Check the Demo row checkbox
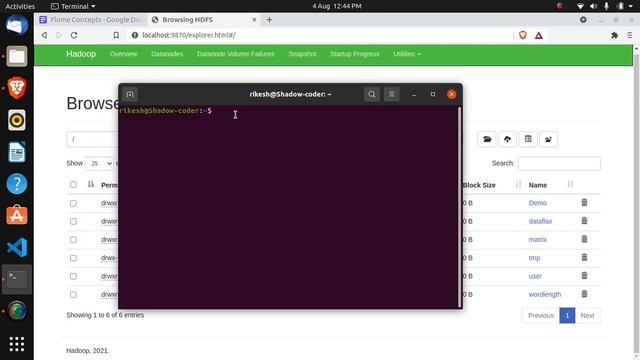The image size is (640, 360). click(x=73, y=203)
